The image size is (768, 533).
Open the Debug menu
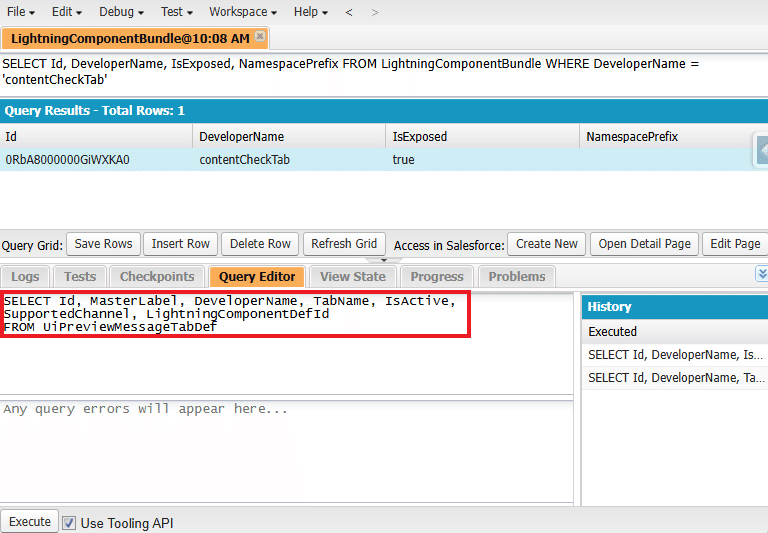click(121, 12)
